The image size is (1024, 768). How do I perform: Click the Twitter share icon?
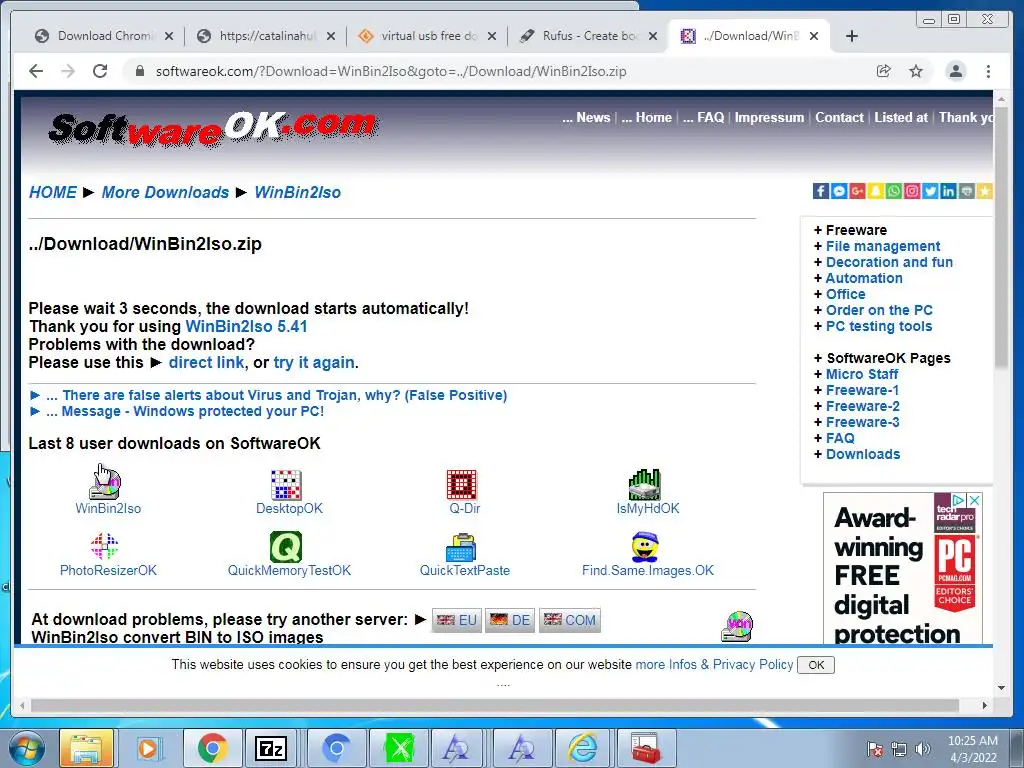[931, 191]
